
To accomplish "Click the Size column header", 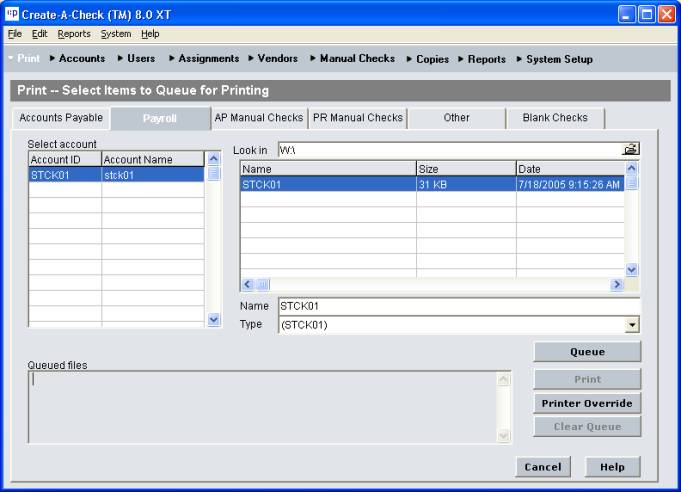I will pos(466,169).
